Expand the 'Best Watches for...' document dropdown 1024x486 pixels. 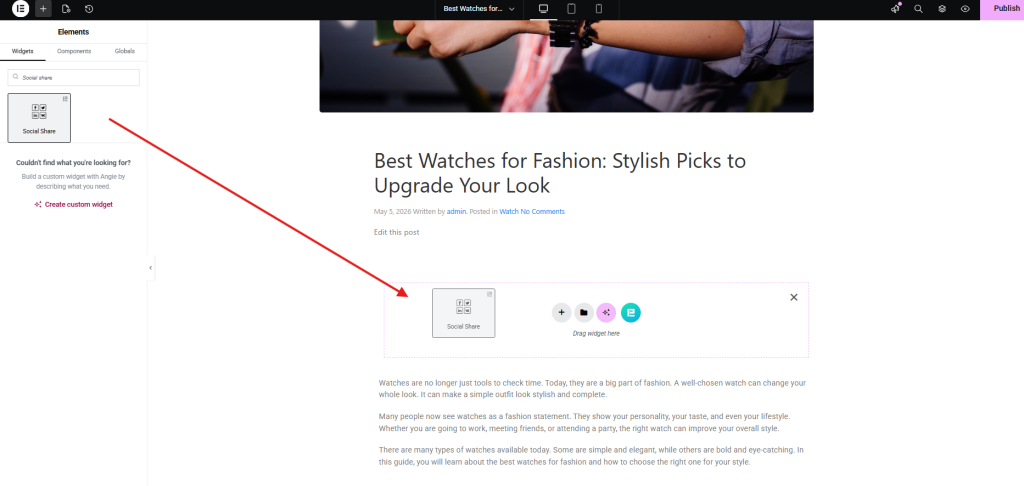coord(479,9)
